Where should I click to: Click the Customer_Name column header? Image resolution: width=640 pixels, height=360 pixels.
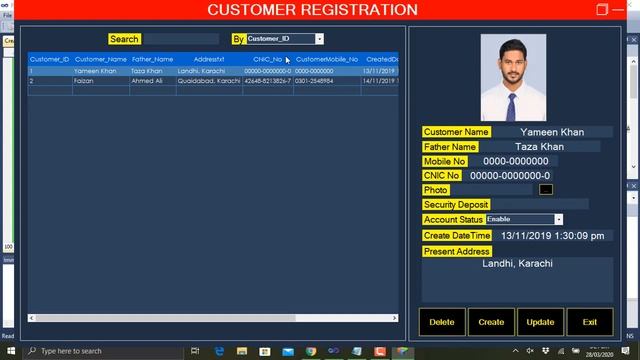tap(101, 59)
